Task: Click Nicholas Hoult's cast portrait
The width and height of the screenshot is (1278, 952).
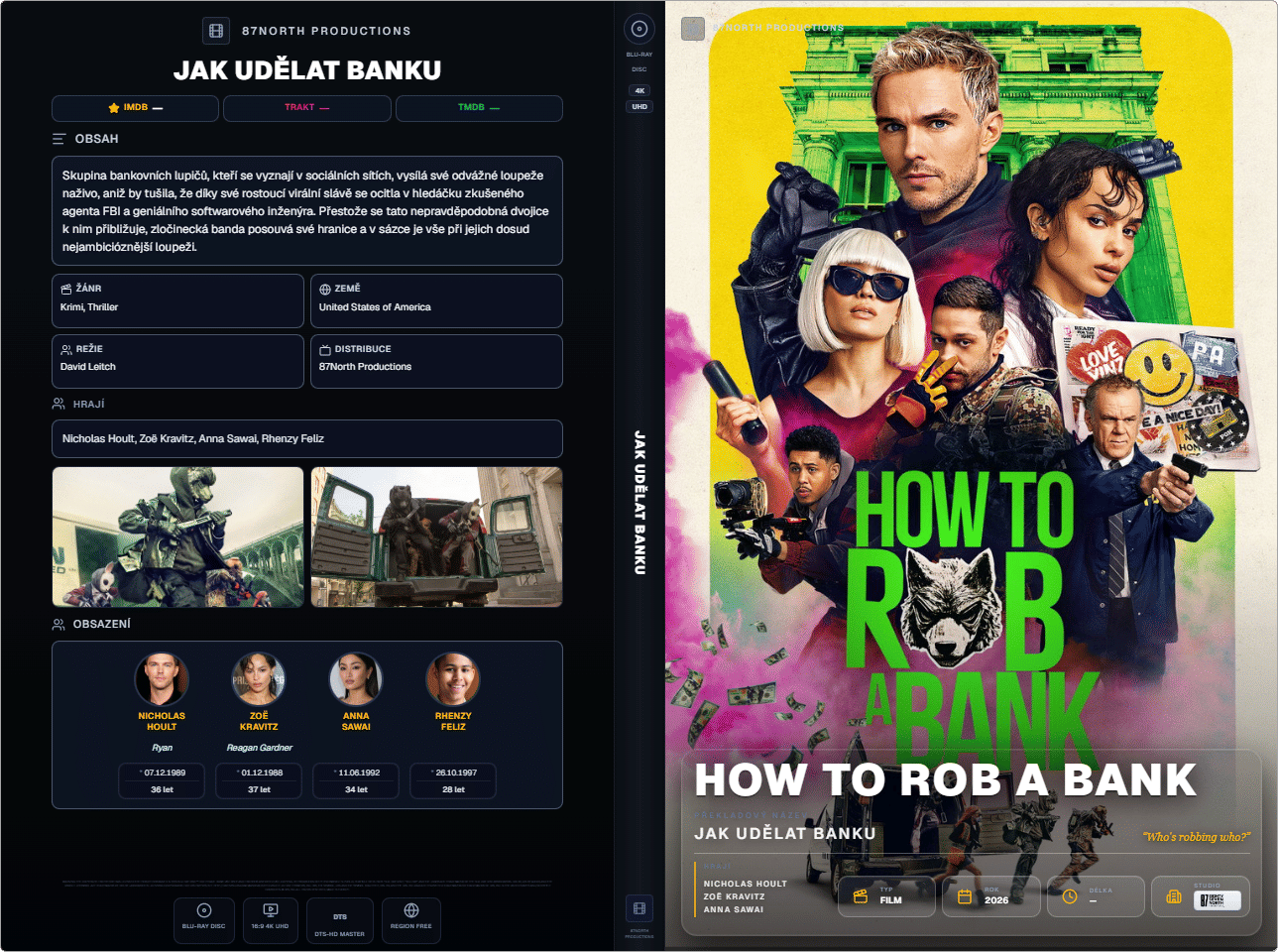Action: (x=162, y=678)
